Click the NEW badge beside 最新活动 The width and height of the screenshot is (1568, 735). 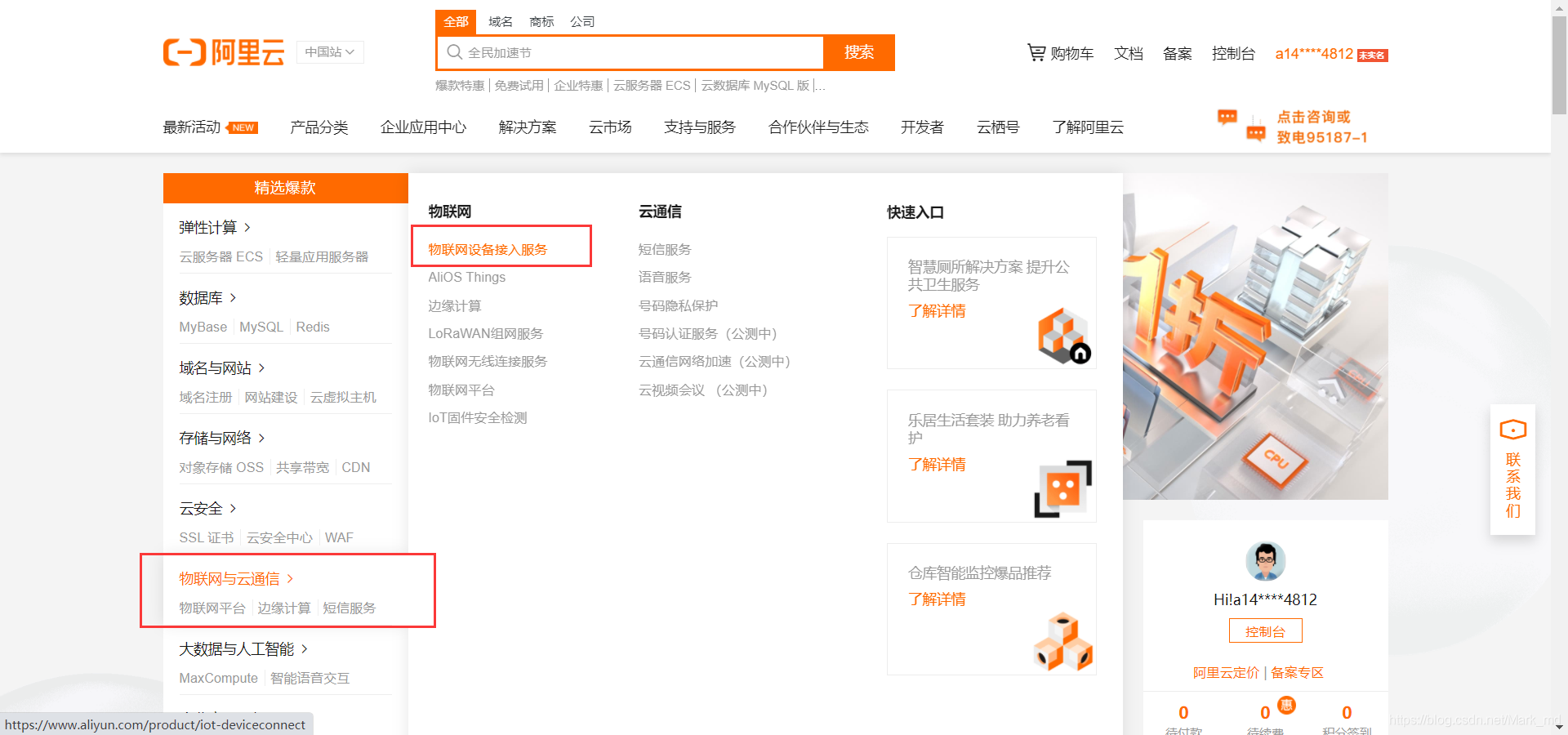point(243,127)
